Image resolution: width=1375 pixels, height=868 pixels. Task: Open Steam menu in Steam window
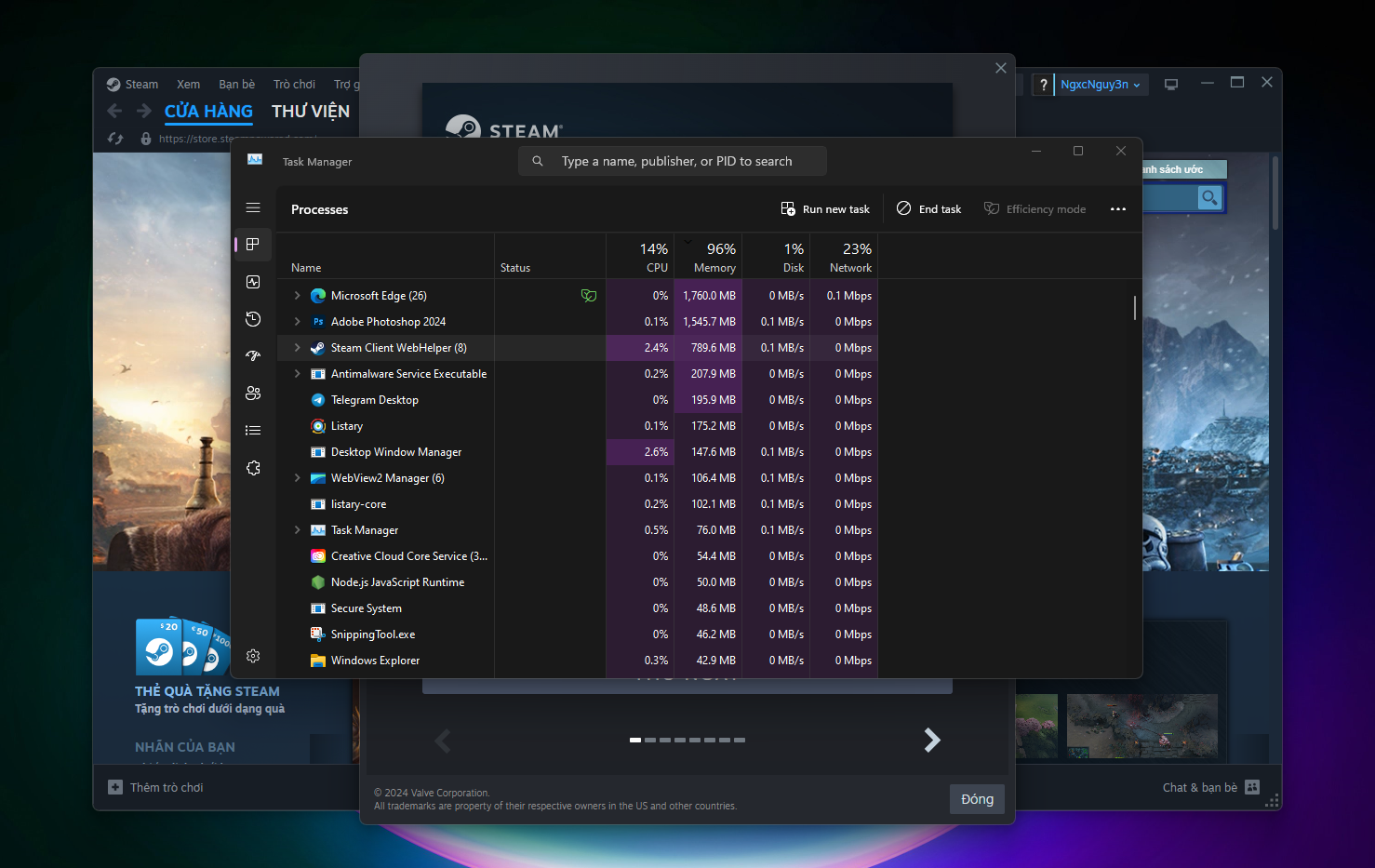pyautogui.click(x=141, y=85)
